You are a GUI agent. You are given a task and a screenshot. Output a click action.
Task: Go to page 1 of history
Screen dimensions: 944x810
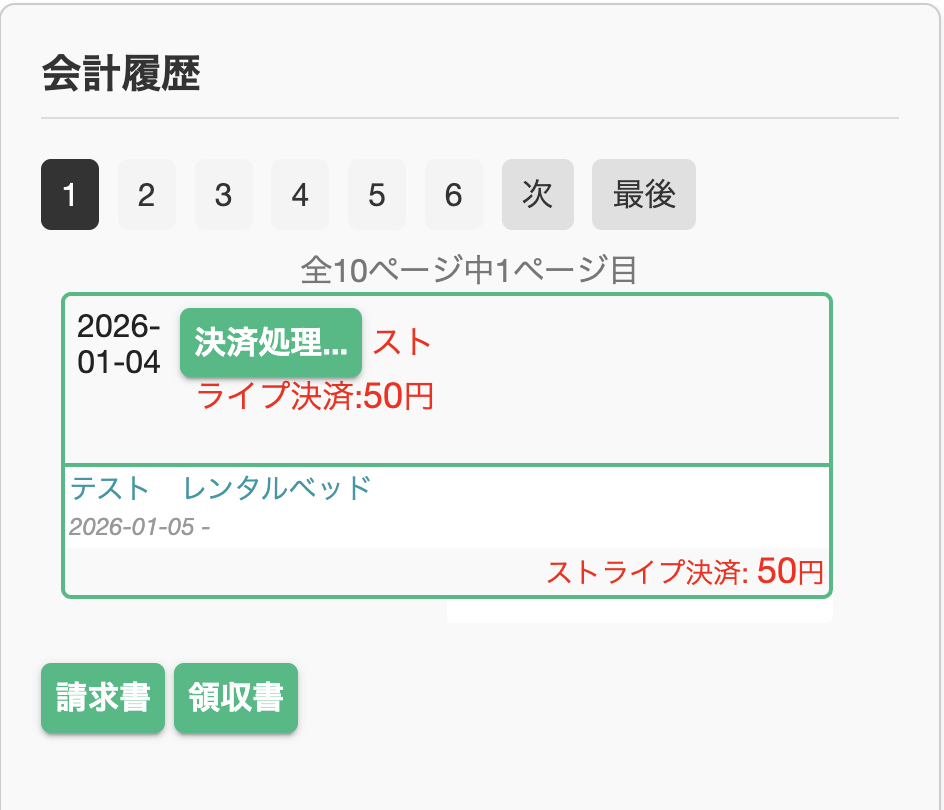click(70, 195)
